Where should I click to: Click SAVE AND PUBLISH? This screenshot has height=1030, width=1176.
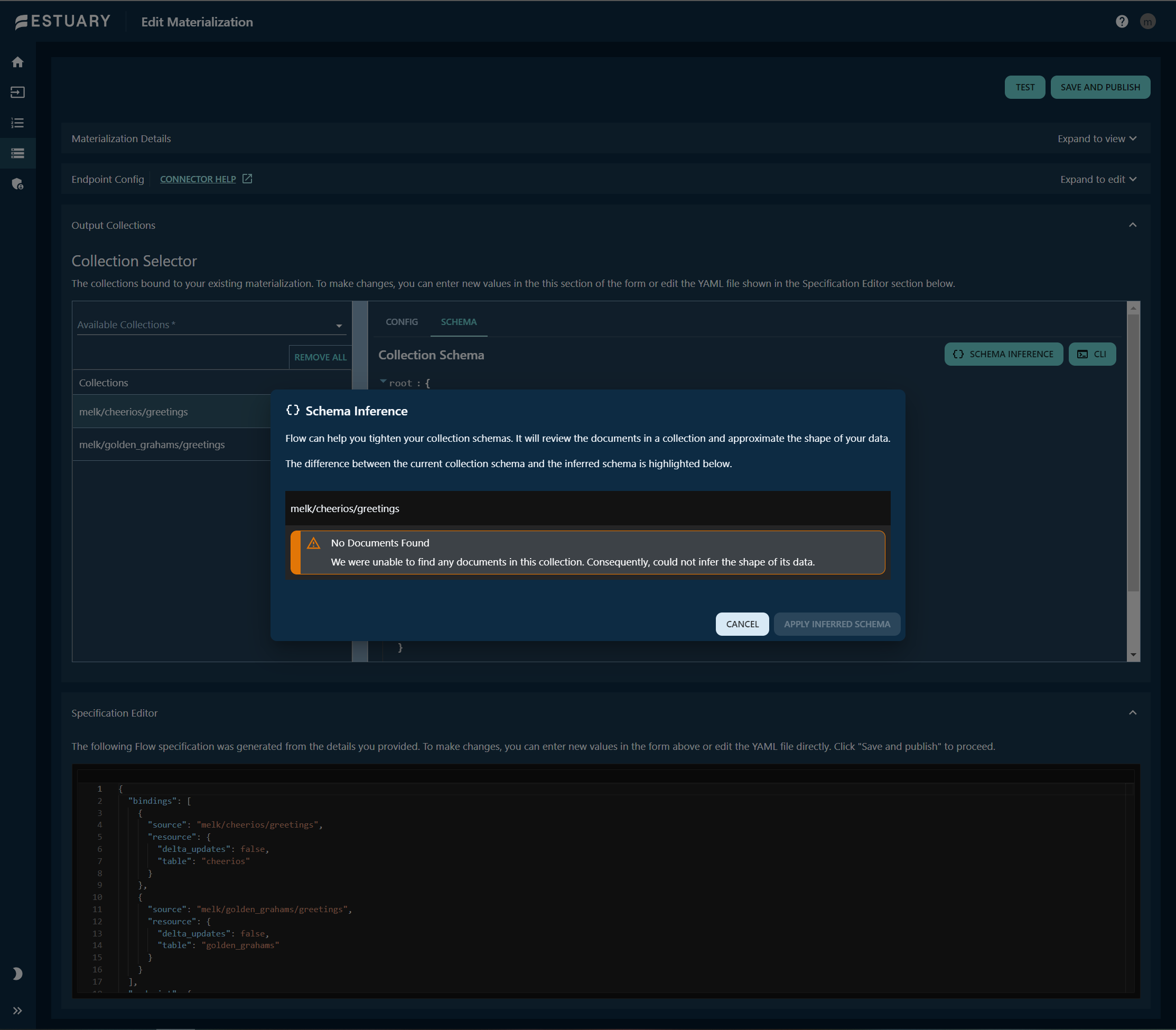pos(1100,87)
